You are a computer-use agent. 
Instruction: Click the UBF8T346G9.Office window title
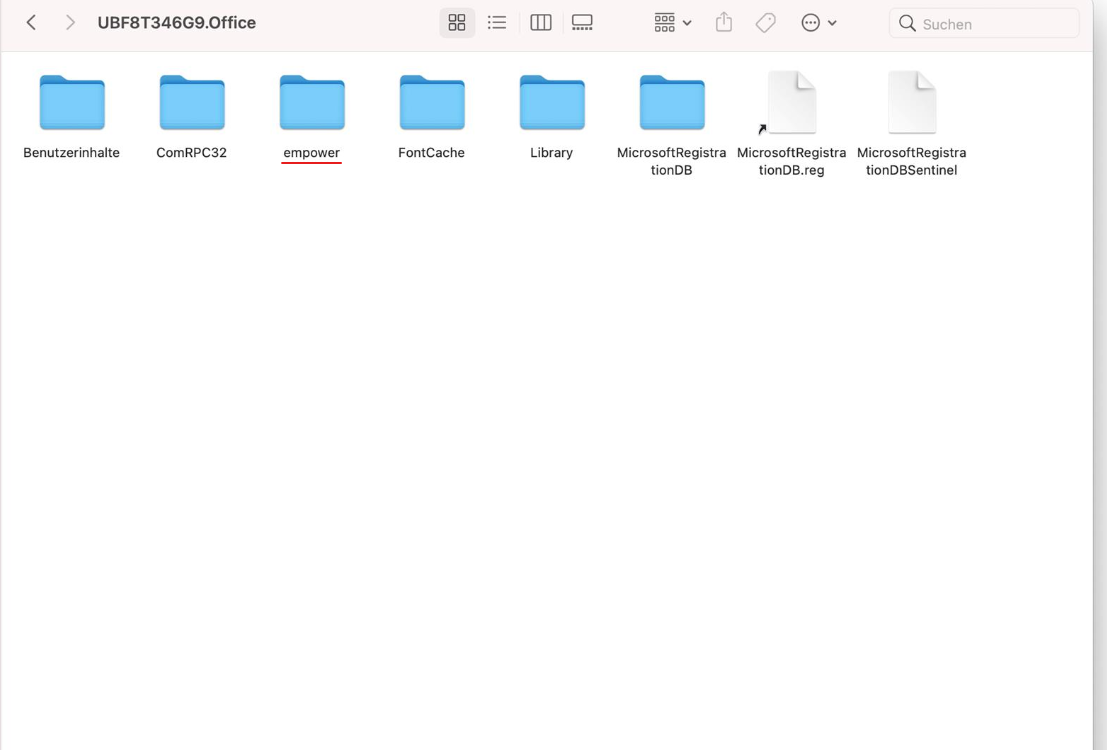click(176, 23)
